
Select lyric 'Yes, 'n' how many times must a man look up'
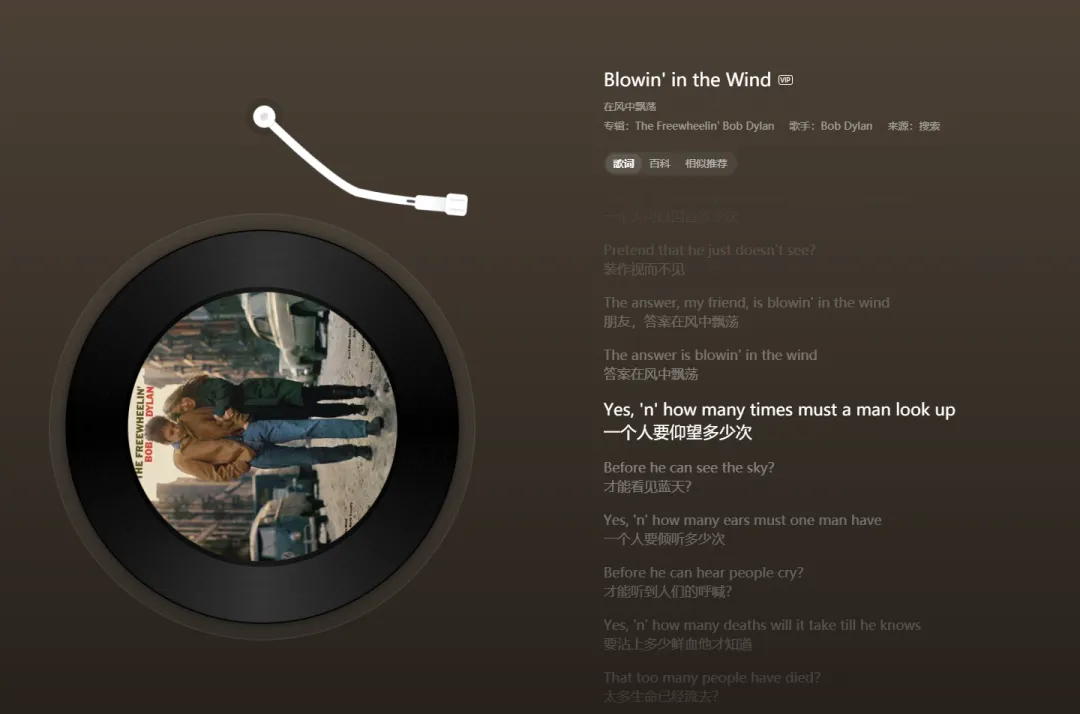click(x=779, y=410)
